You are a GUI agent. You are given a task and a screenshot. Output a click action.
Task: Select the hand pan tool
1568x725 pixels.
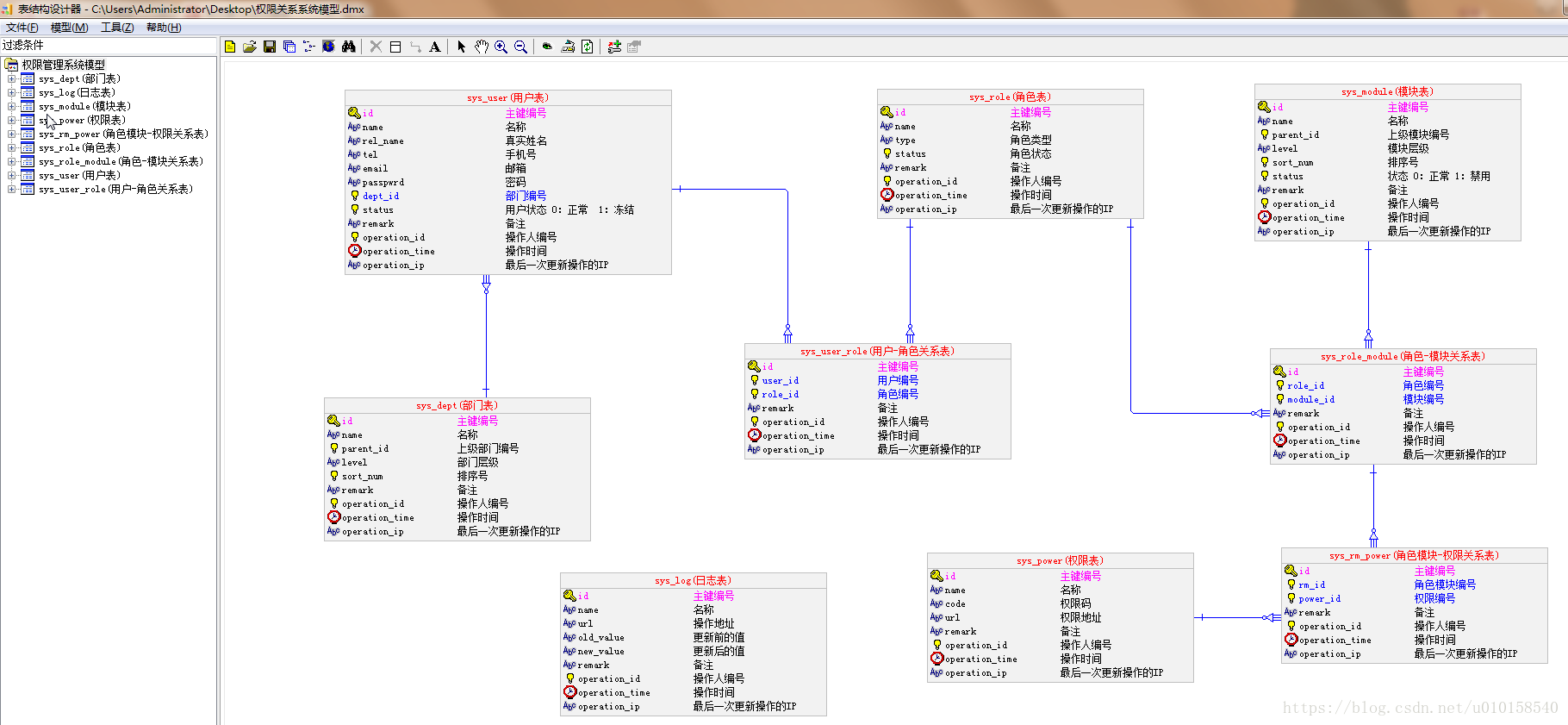point(482,47)
